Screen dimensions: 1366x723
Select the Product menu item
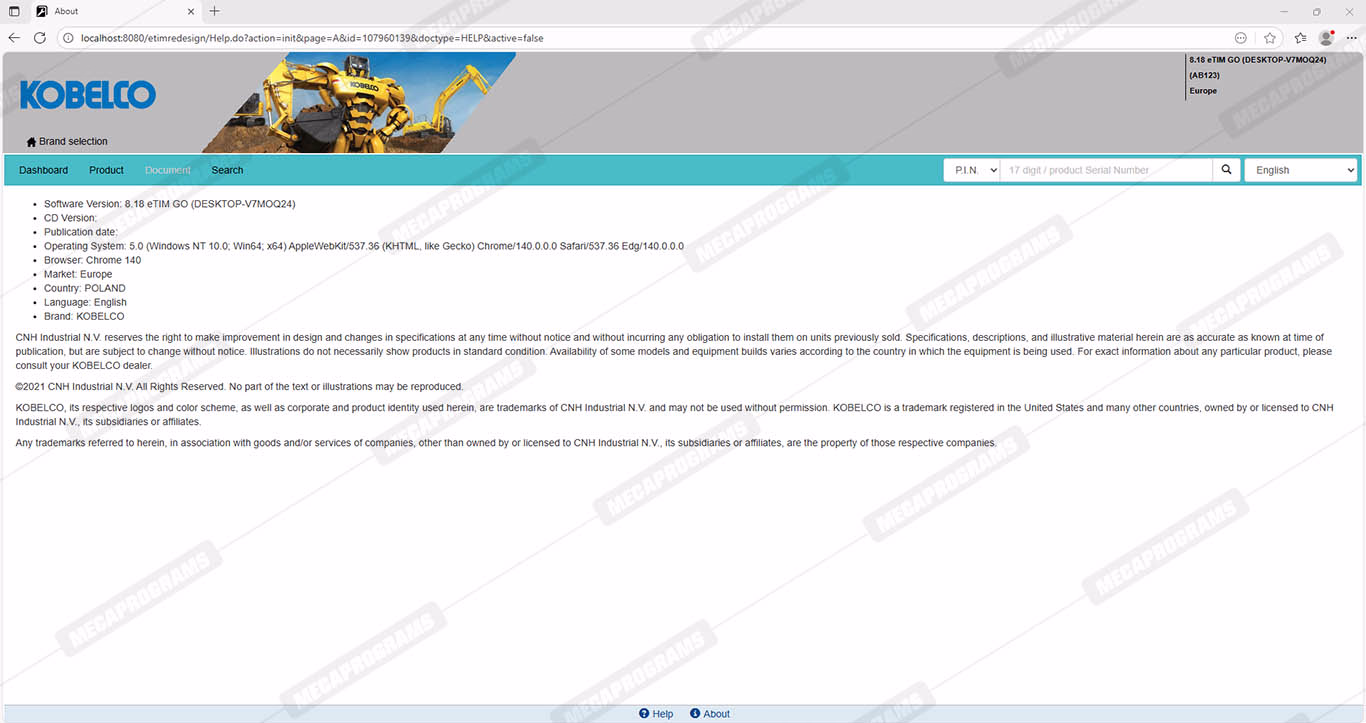click(106, 170)
